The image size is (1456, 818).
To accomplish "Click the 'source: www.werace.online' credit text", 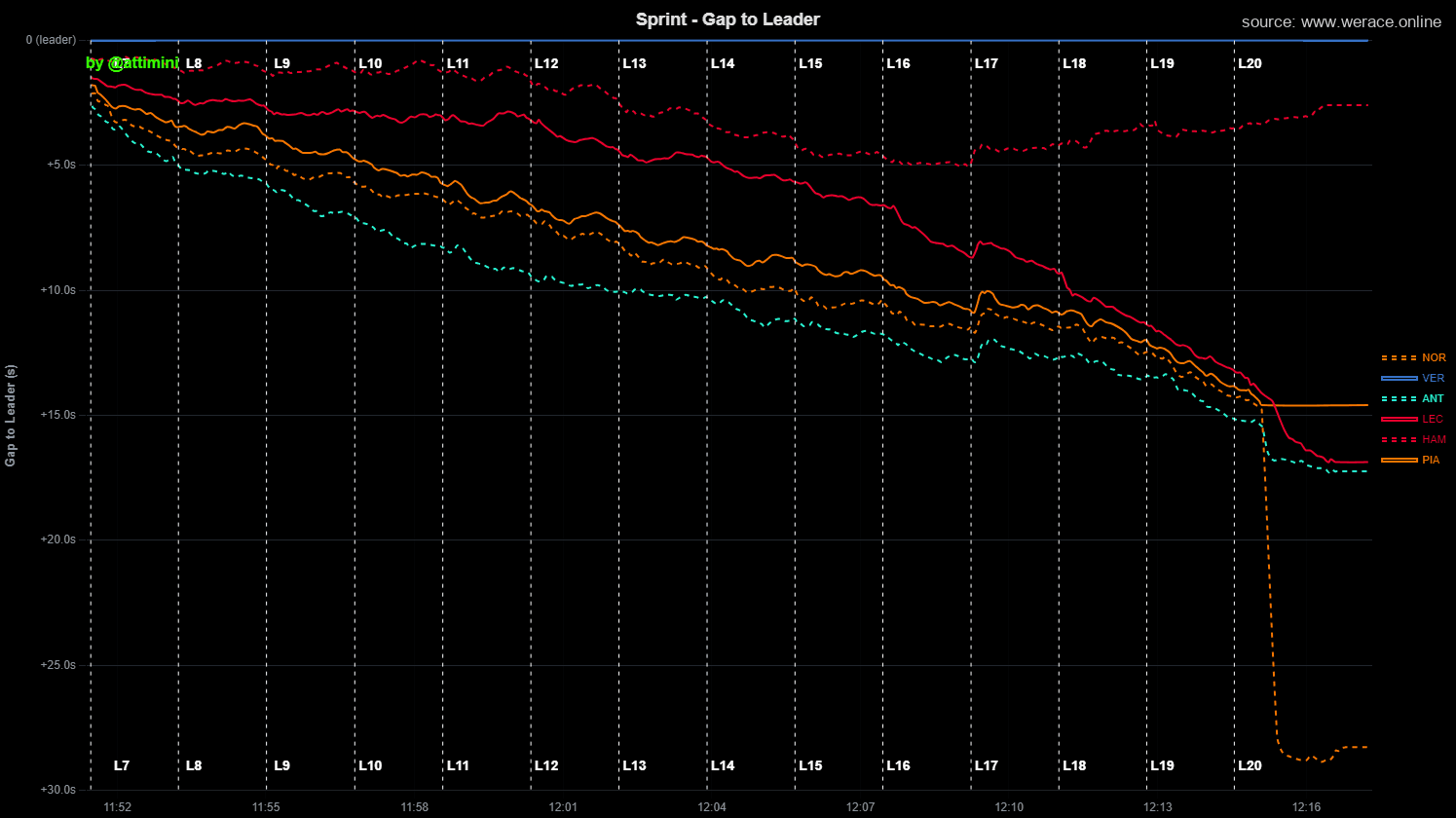I will click(1341, 22).
